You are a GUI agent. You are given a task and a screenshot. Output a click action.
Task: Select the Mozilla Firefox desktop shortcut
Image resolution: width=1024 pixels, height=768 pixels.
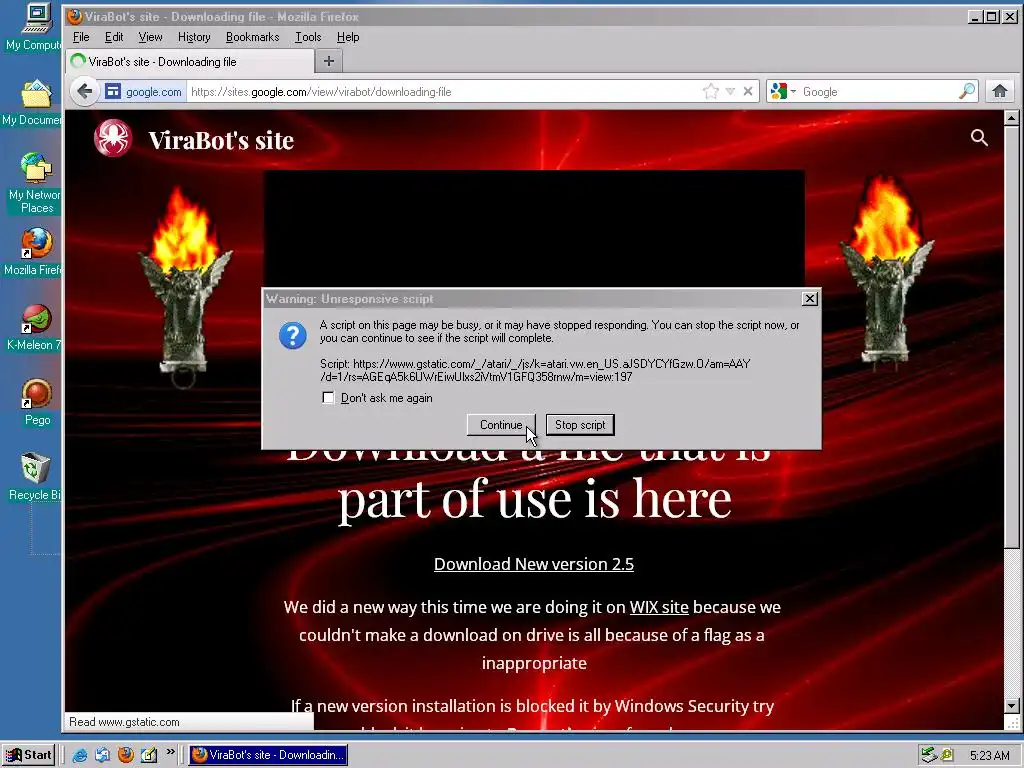coord(36,252)
